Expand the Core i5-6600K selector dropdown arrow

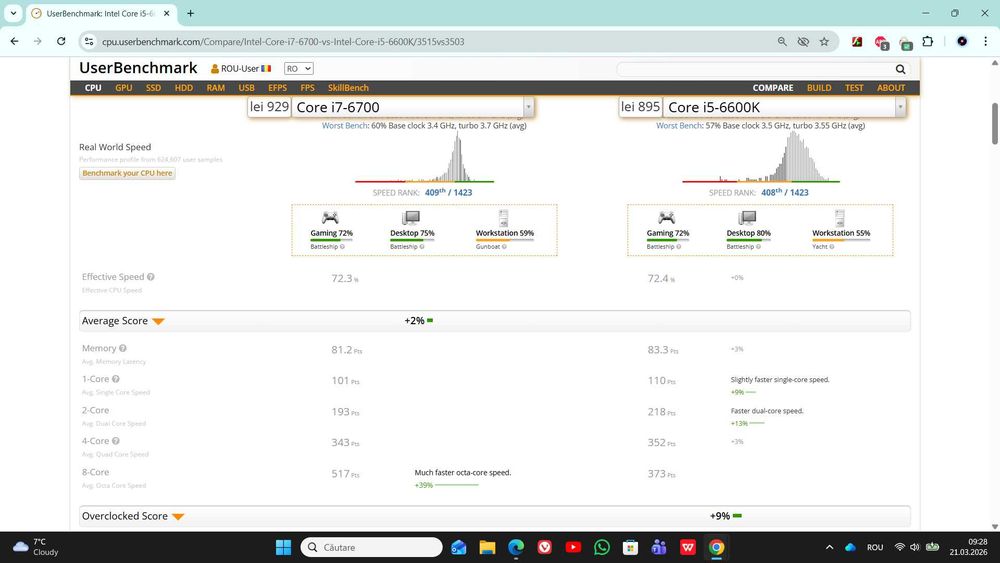coord(900,107)
